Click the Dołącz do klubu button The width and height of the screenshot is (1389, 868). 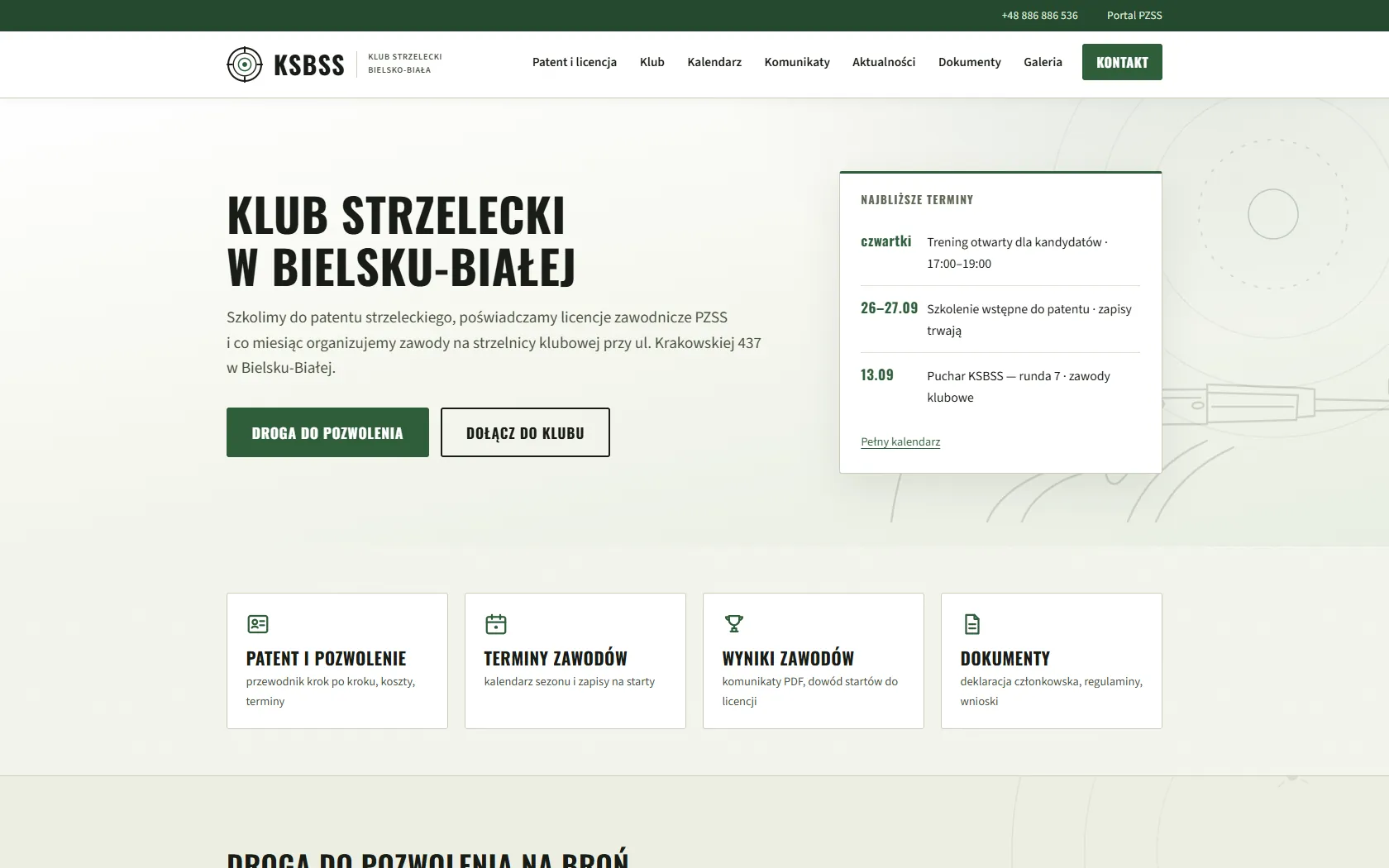(525, 432)
